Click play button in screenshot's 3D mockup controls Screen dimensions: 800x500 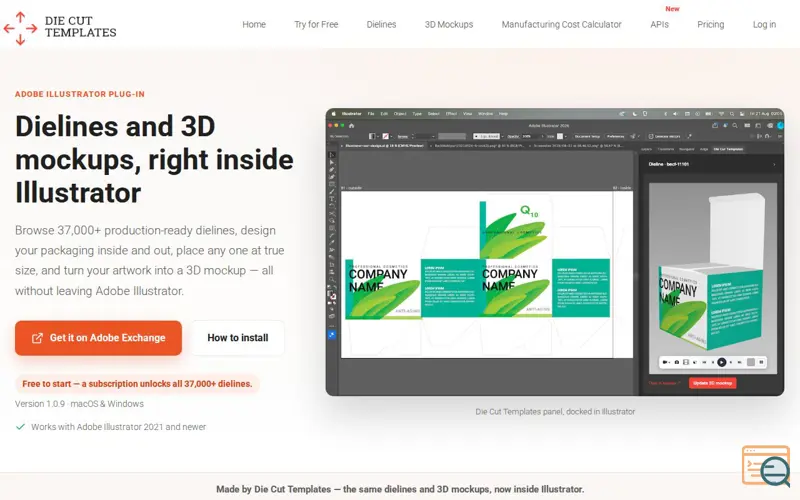point(721,362)
